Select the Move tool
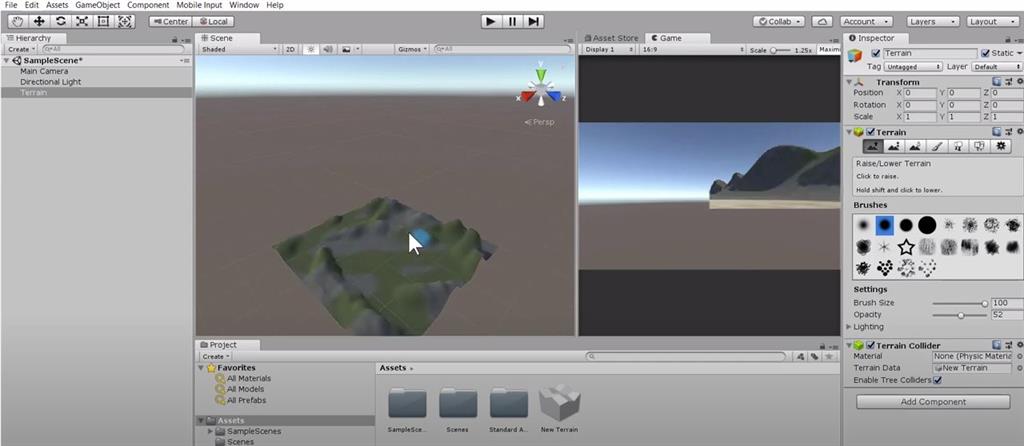 (x=39, y=22)
